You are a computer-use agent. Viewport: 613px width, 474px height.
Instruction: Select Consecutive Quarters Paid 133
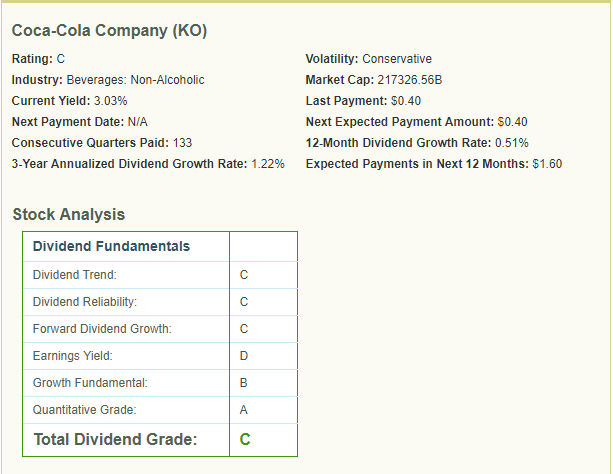click(102, 143)
